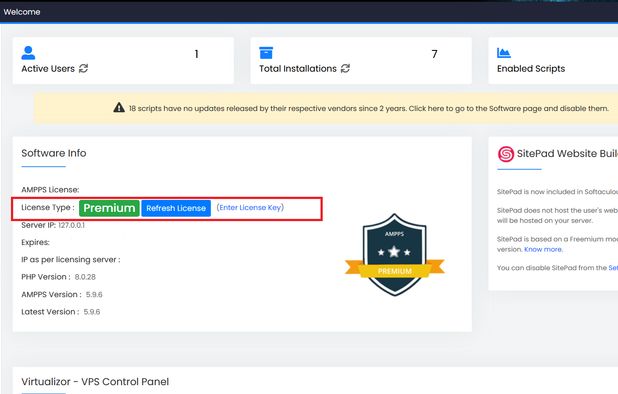Click the License Type label
This screenshot has height=394, width=618.
click(x=48, y=208)
